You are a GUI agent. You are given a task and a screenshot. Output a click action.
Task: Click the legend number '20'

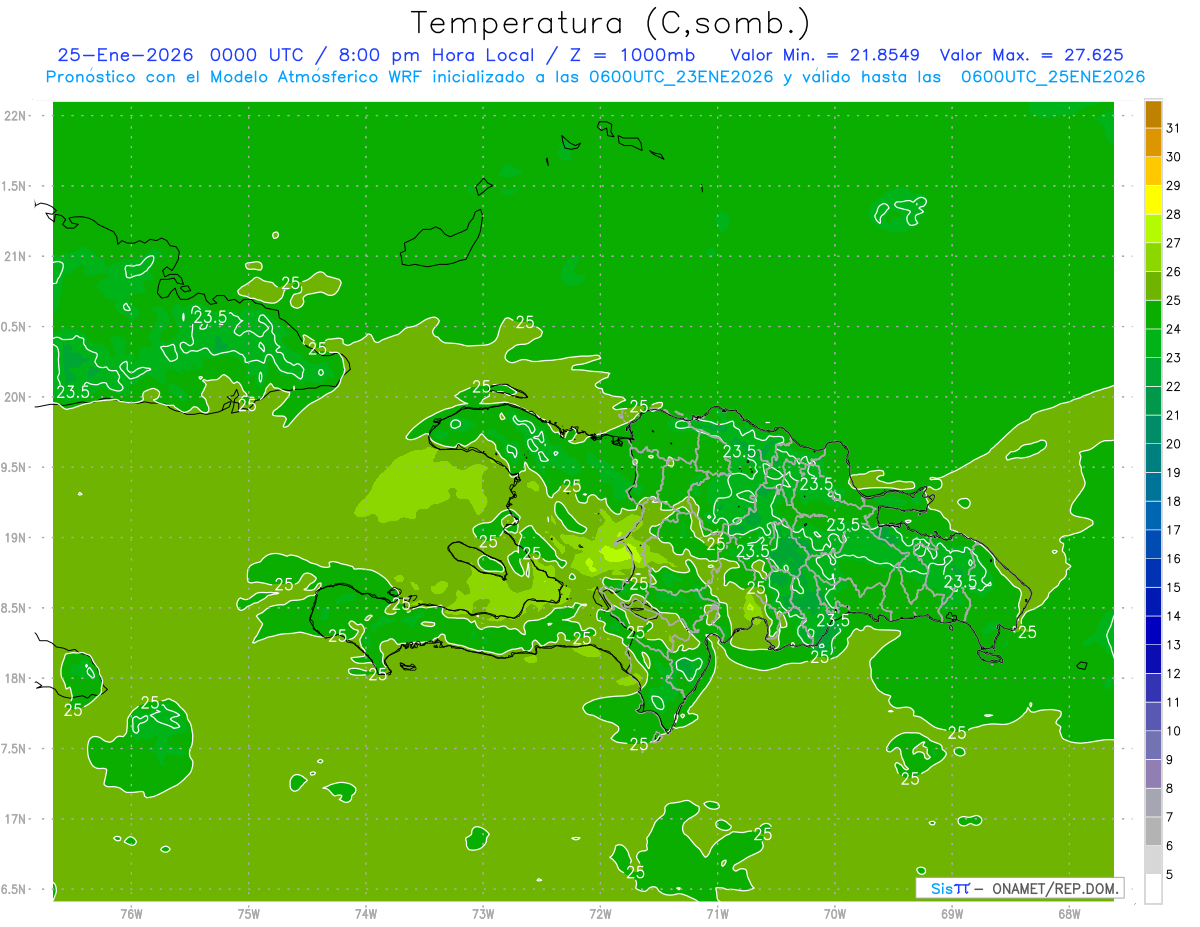pyautogui.click(x=1173, y=444)
